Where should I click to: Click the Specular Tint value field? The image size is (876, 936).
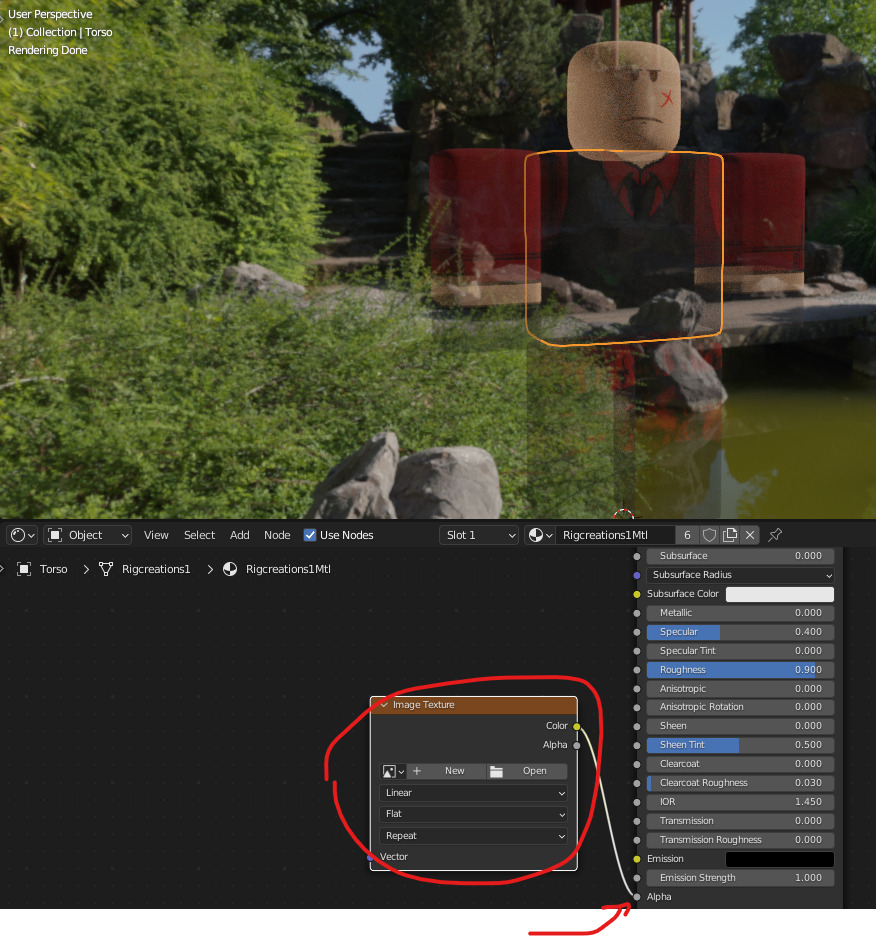pos(740,651)
